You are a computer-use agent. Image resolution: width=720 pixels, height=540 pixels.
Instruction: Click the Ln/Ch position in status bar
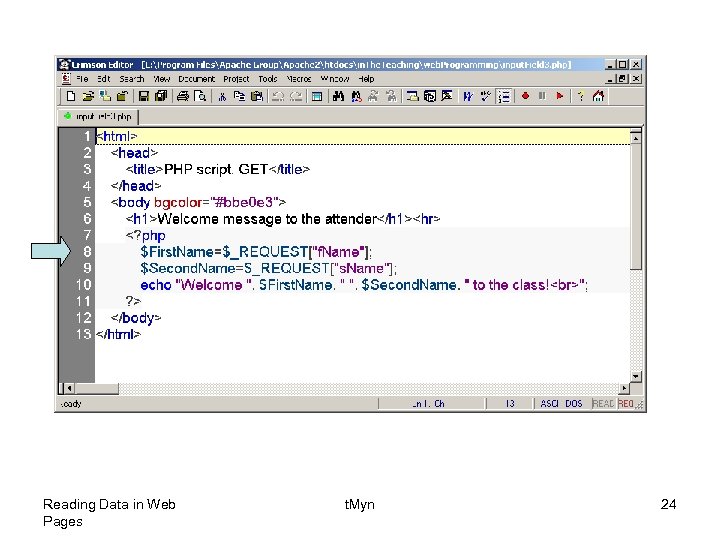(428, 404)
